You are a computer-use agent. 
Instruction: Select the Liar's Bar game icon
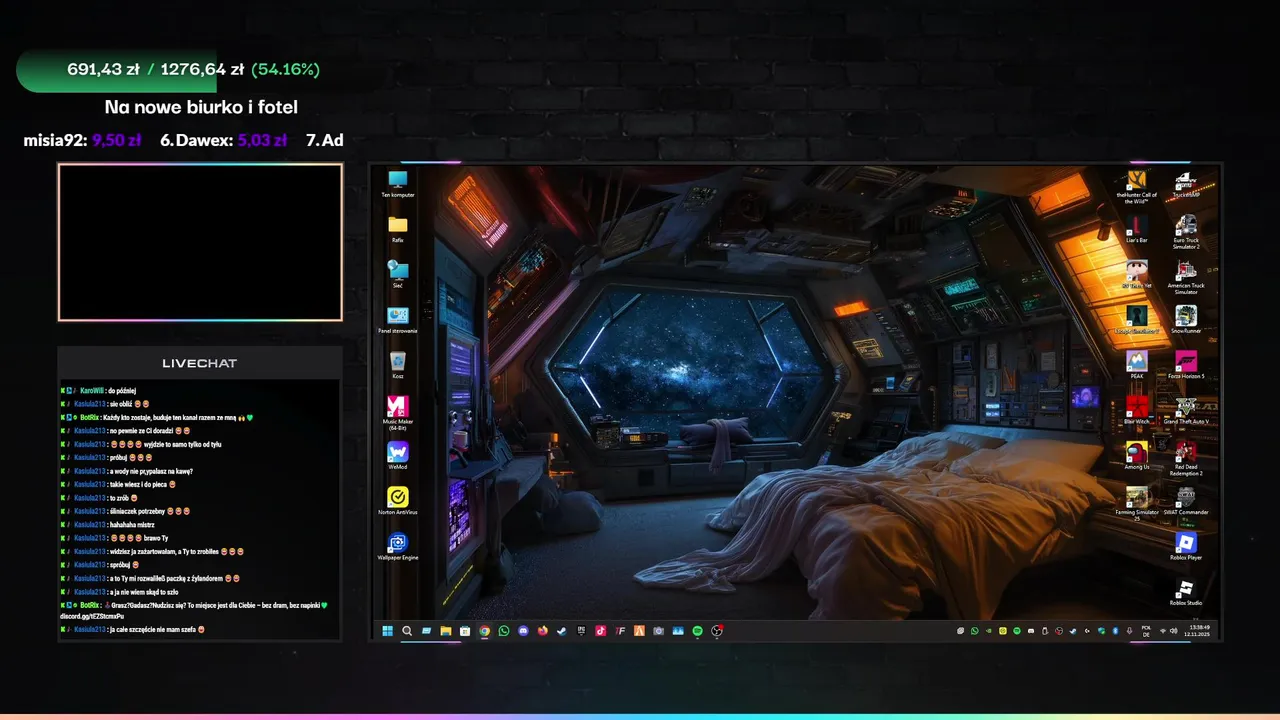tap(1136, 229)
